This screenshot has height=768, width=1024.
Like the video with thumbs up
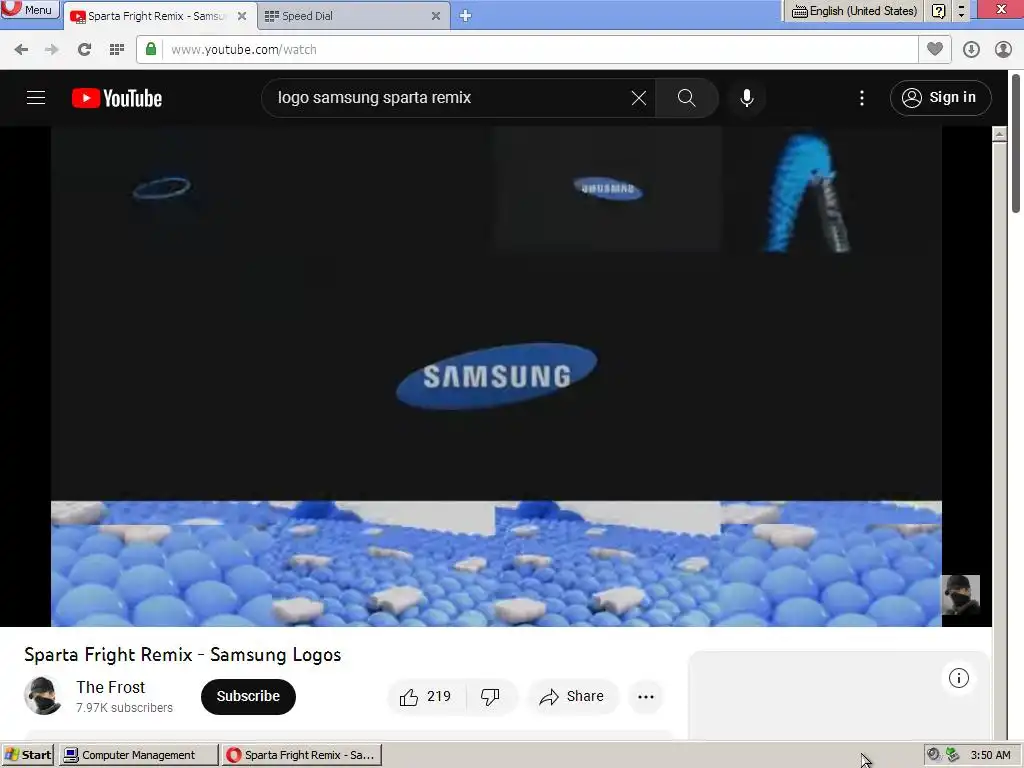(426, 697)
